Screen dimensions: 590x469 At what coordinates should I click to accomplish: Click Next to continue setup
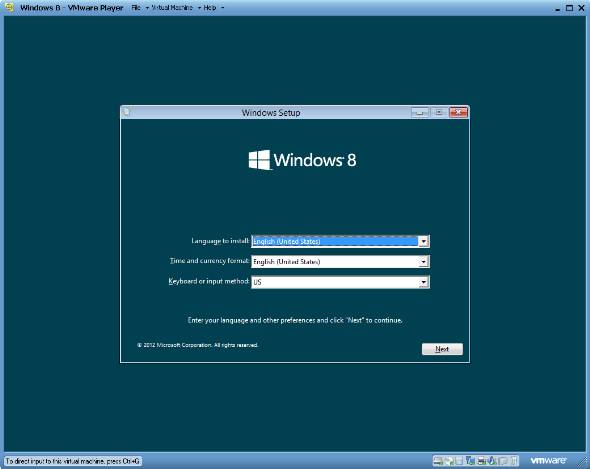442,349
